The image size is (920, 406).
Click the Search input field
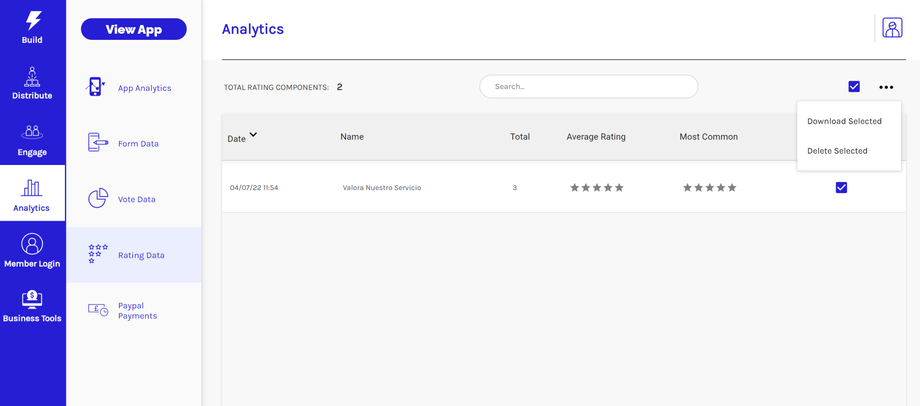click(589, 87)
